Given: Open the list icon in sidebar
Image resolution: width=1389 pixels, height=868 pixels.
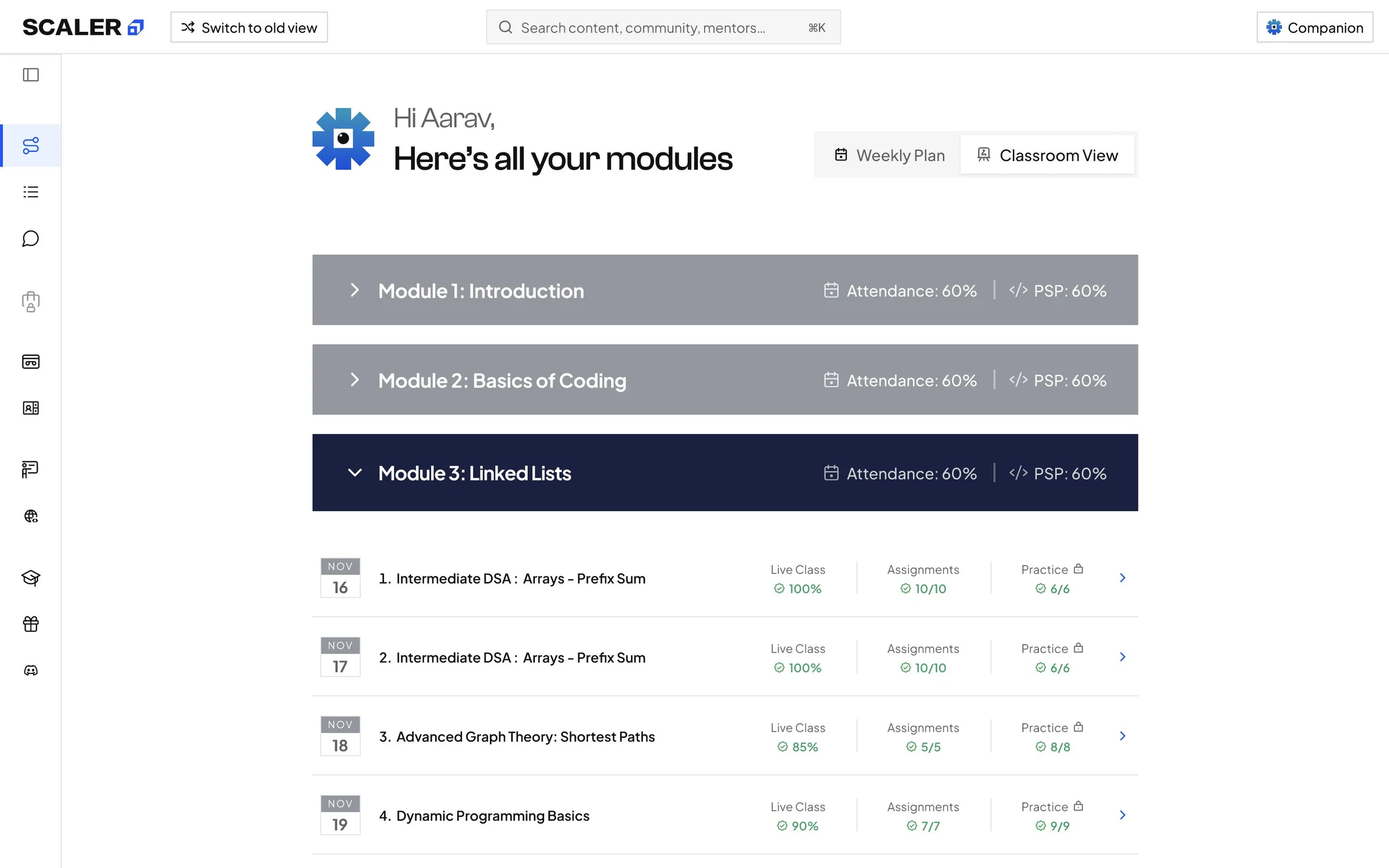Looking at the screenshot, I should click(31, 192).
